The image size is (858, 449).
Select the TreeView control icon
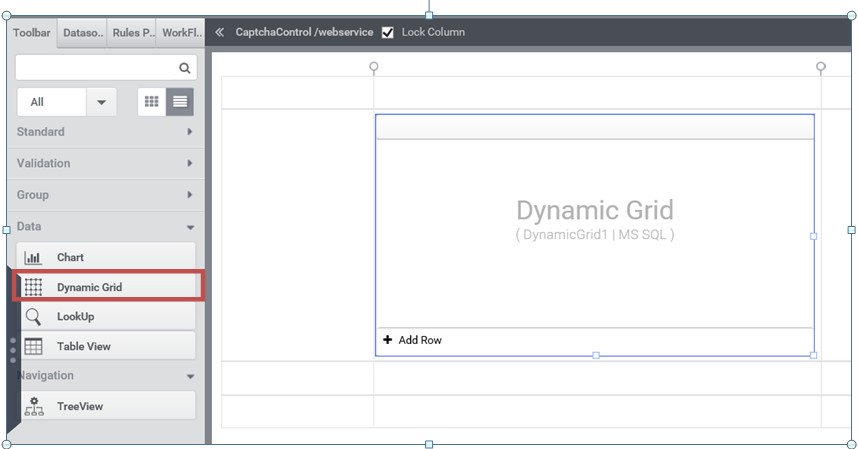coord(34,406)
